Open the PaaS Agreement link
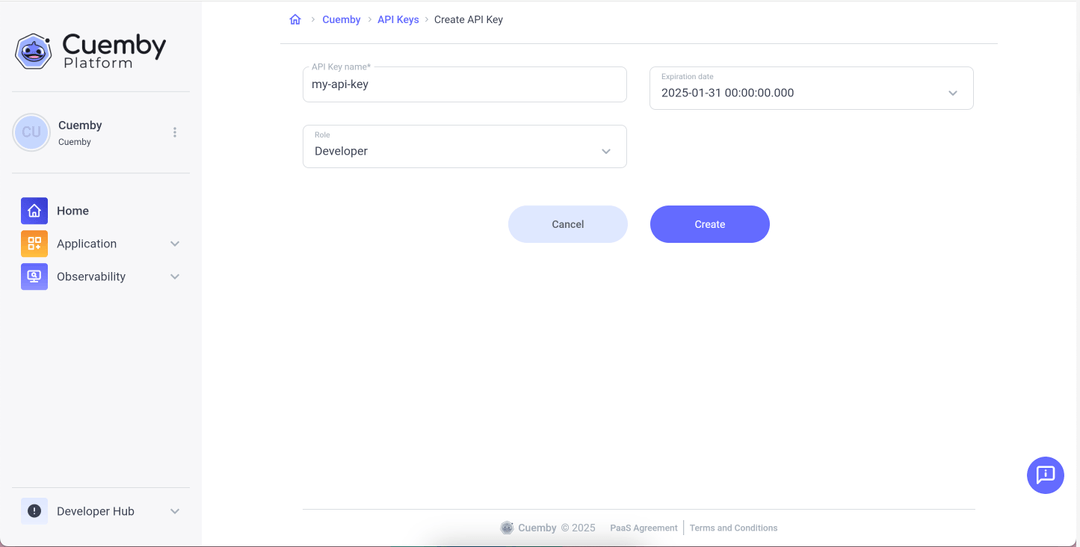The width and height of the screenshot is (1080, 547). 644,528
